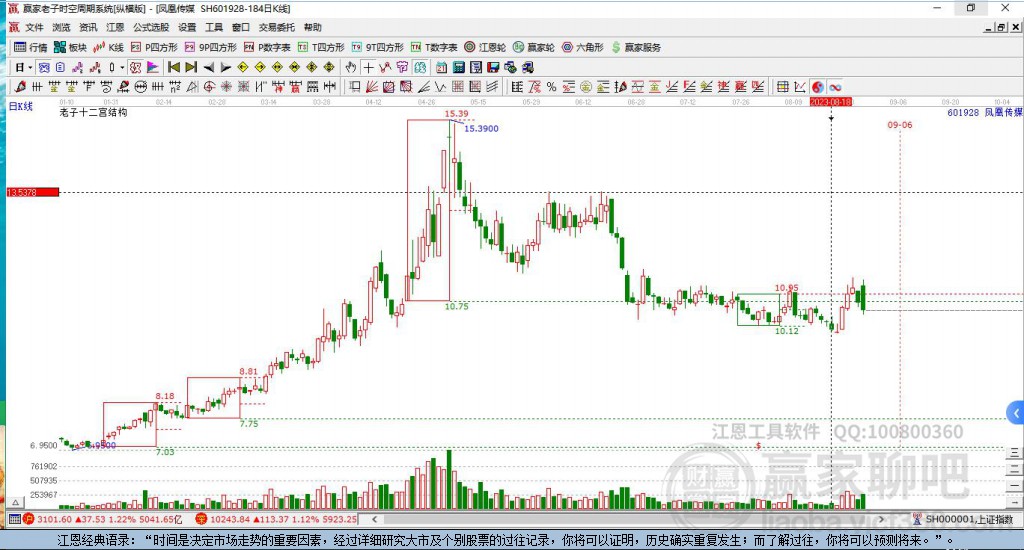This screenshot has height=550, width=1024.
Task: Click the red 13.5378 price label
Action: 33,192
